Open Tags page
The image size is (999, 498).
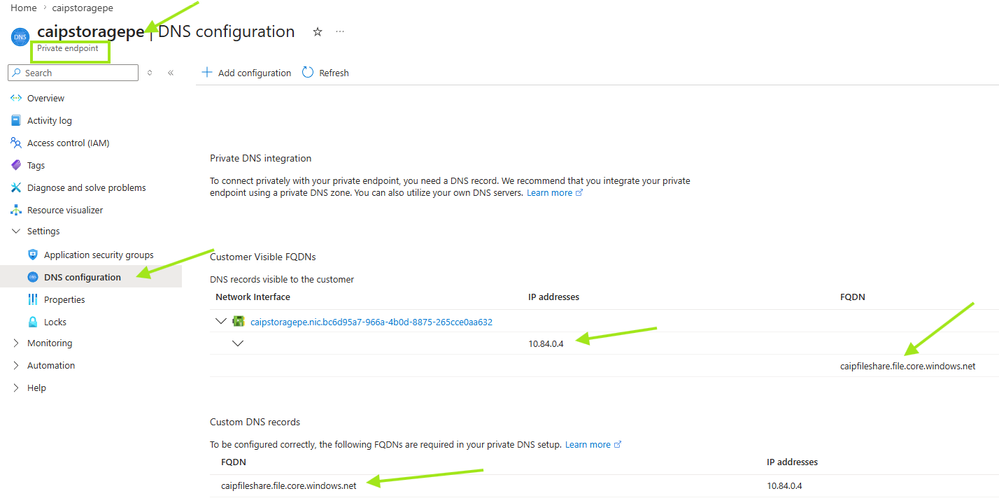click(x=36, y=165)
